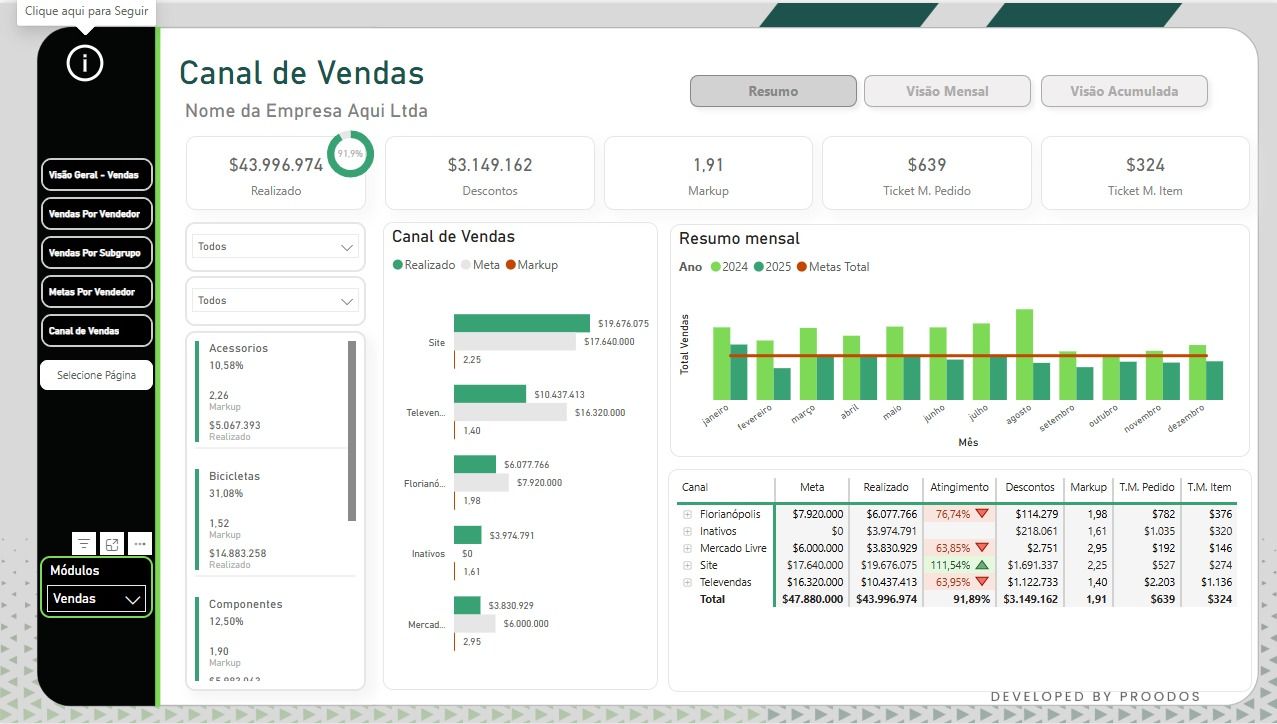Click the '111,54%' Atingimento cell
Screen dimensions: 1277x724
coord(960,565)
